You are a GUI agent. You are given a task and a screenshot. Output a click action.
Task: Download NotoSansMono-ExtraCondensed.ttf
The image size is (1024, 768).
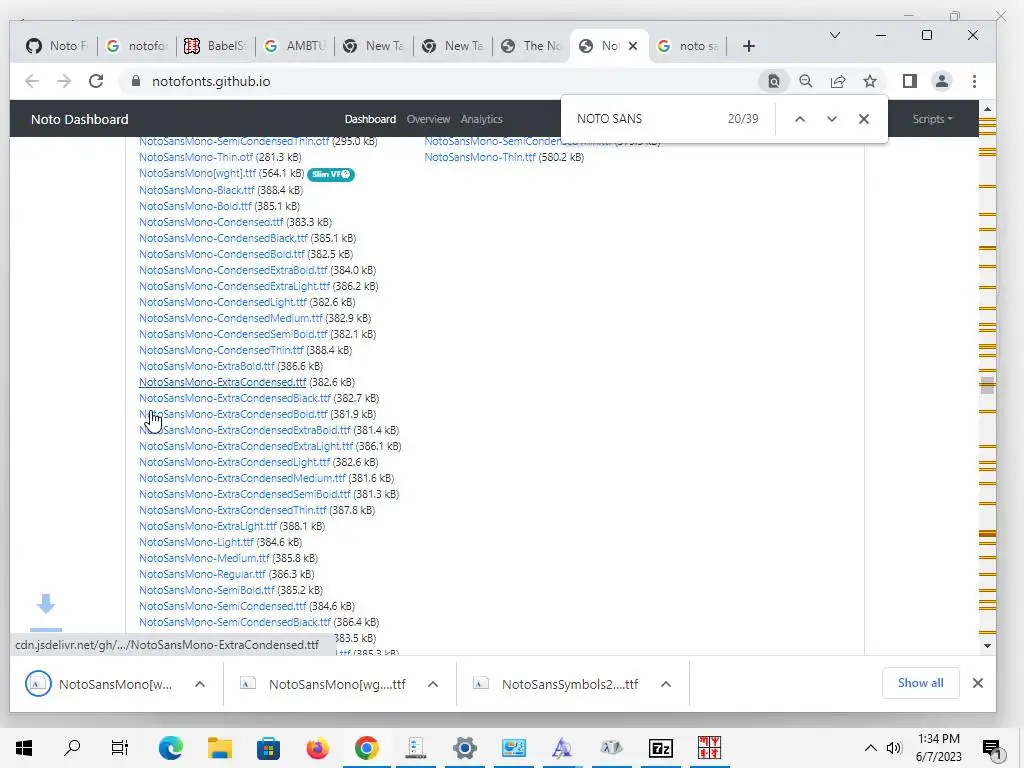(223, 382)
